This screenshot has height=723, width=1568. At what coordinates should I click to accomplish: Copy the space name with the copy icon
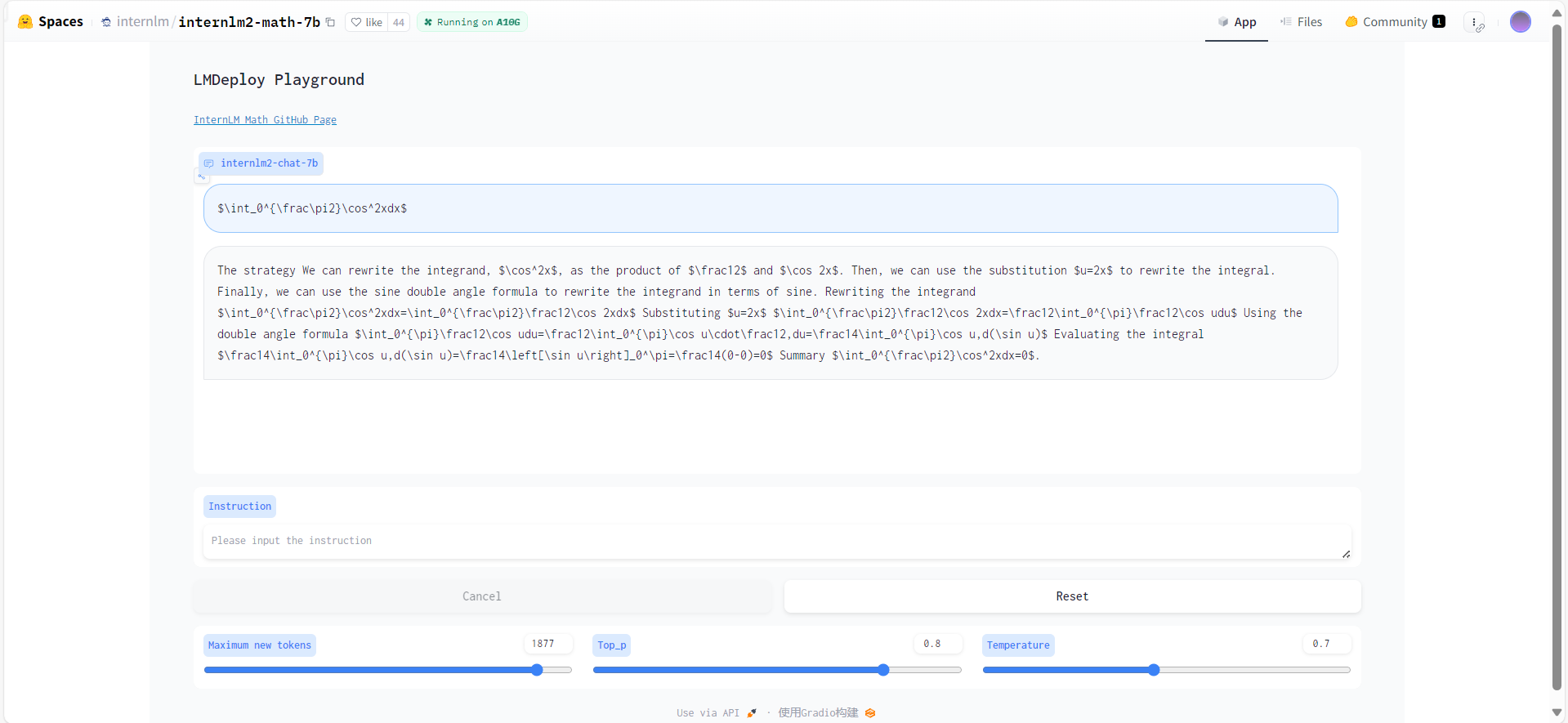(x=330, y=22)
